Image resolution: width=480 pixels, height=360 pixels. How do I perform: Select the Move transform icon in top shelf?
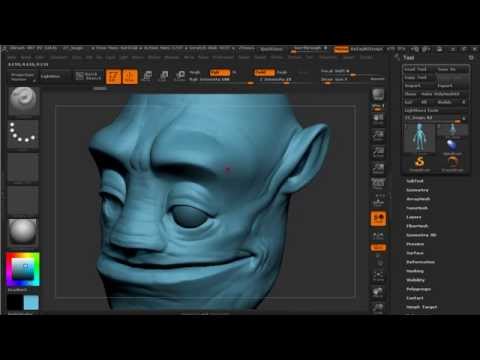click(147, 76)
